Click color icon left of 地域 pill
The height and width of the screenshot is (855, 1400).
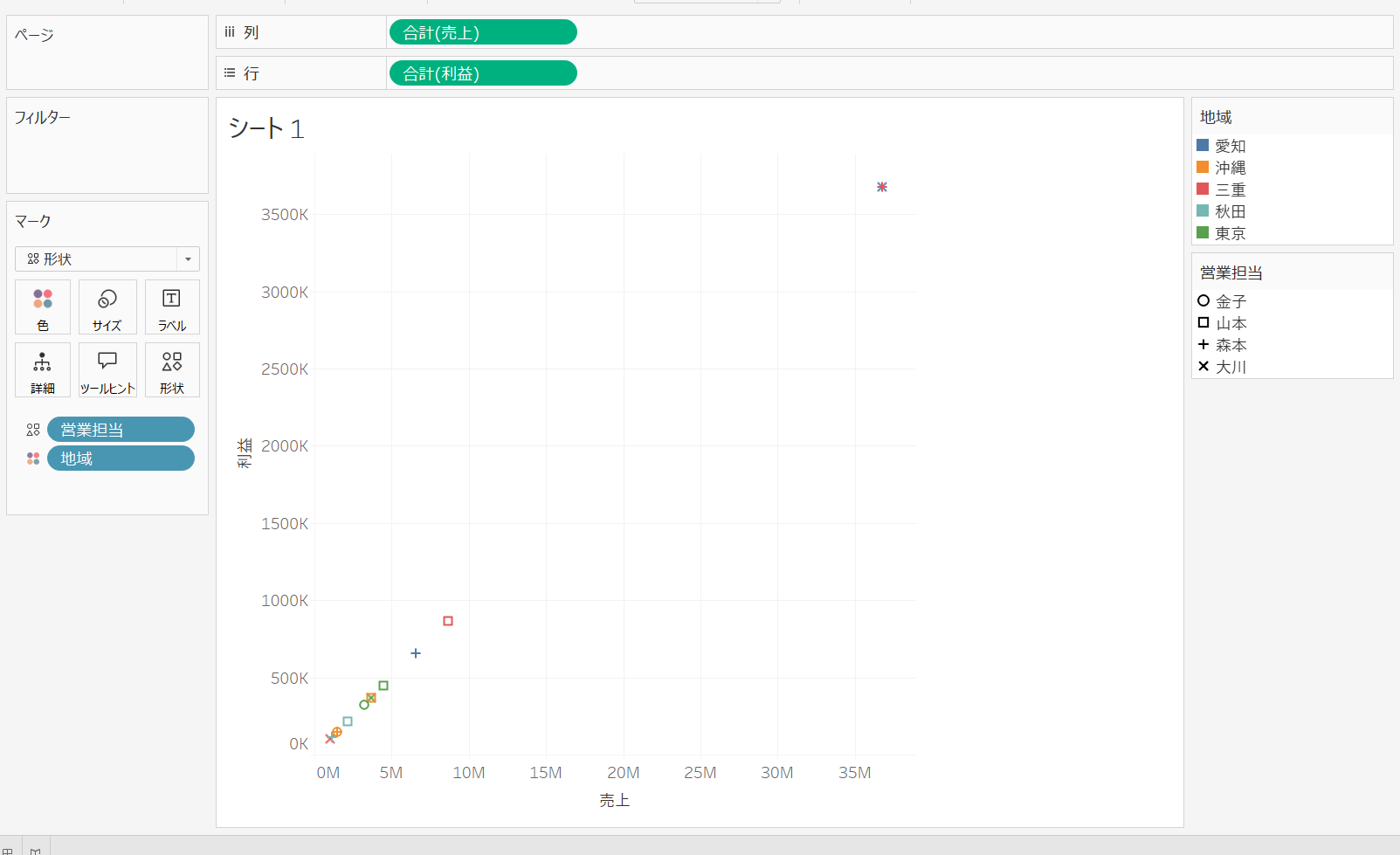(33, 459)
